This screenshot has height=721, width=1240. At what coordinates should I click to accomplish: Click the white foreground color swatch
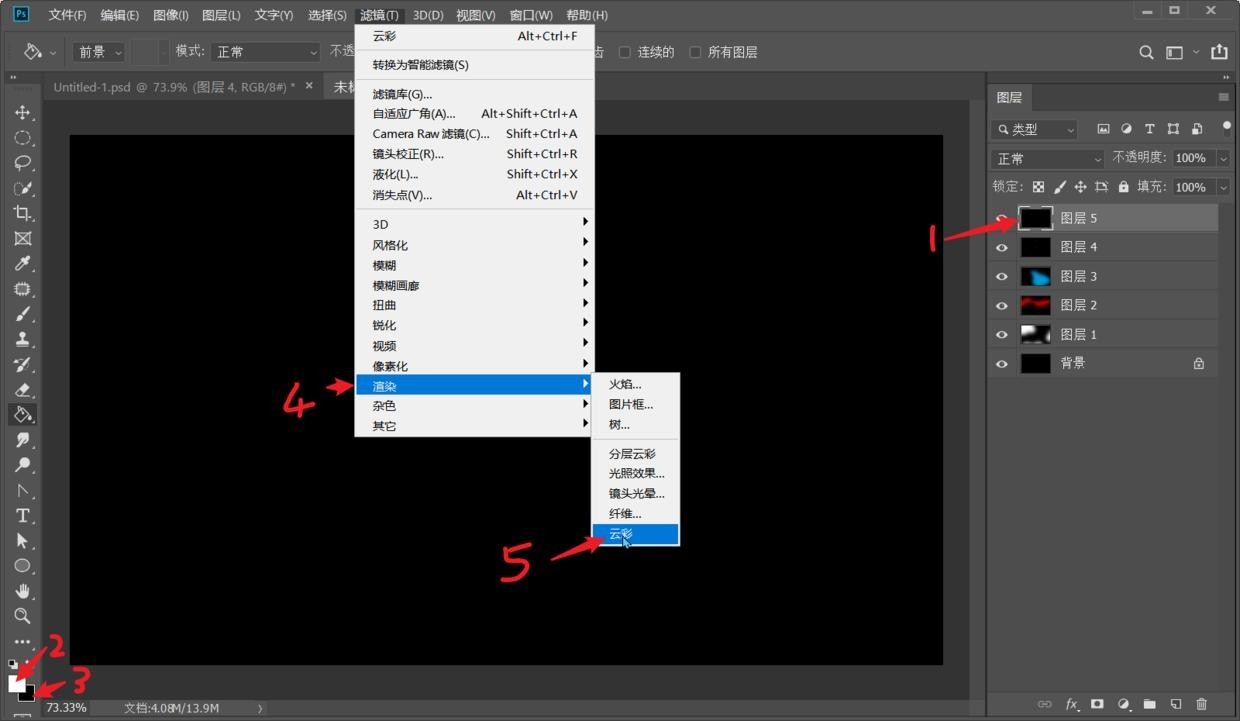[x=15, y=683]
